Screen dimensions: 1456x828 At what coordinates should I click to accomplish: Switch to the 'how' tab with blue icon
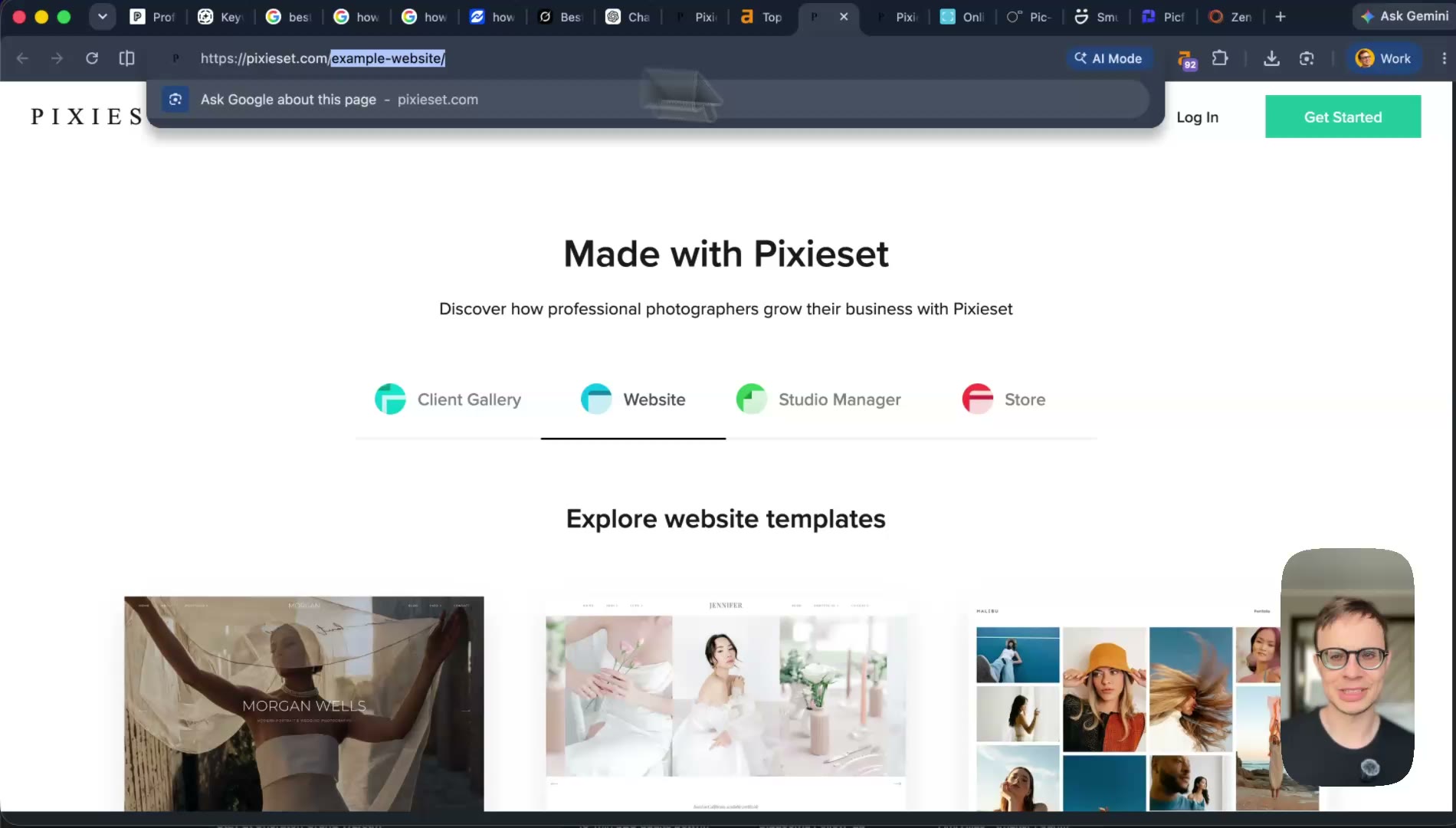493,17
